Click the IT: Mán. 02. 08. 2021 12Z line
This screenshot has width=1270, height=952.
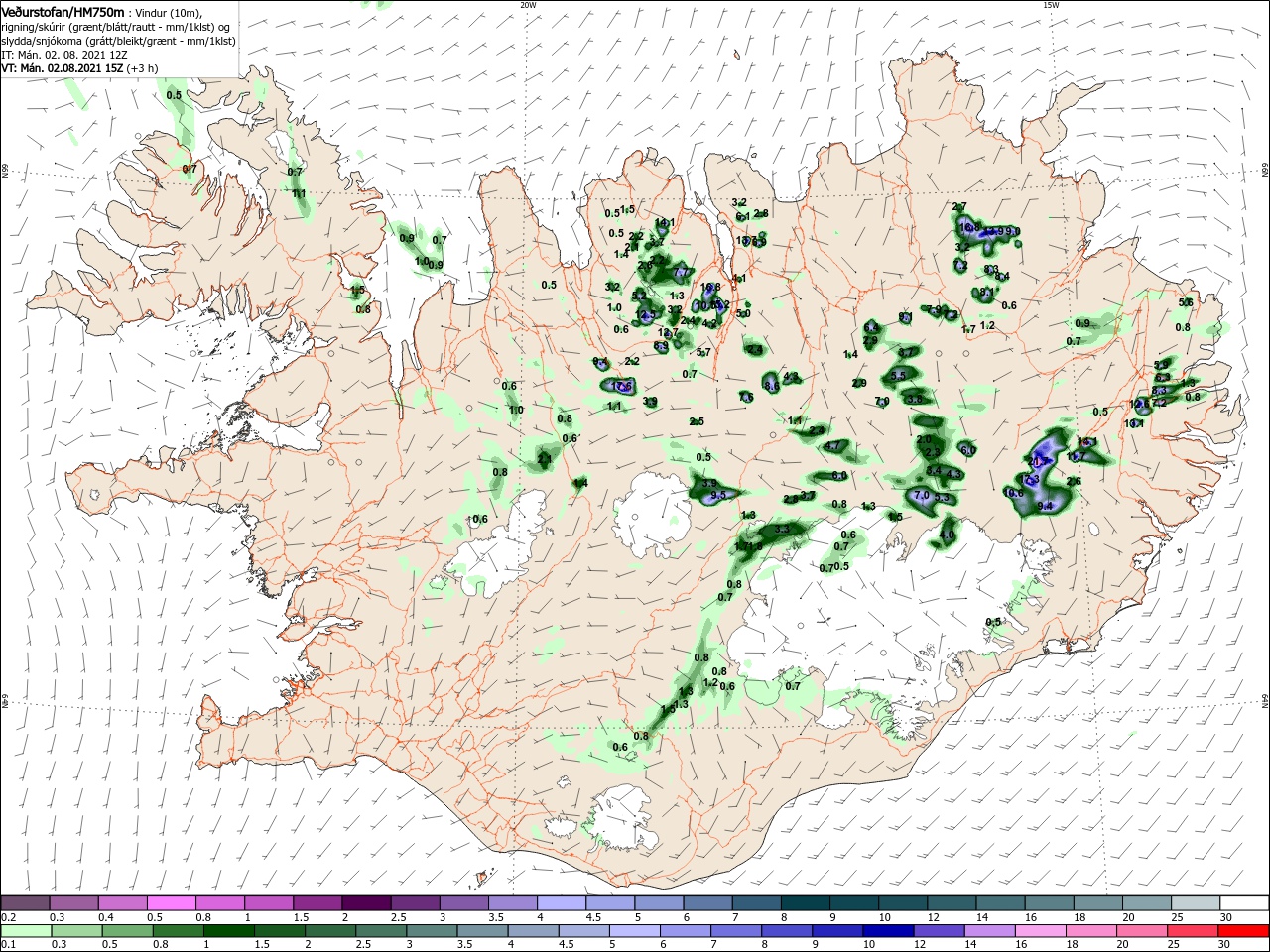pos(65,55)
